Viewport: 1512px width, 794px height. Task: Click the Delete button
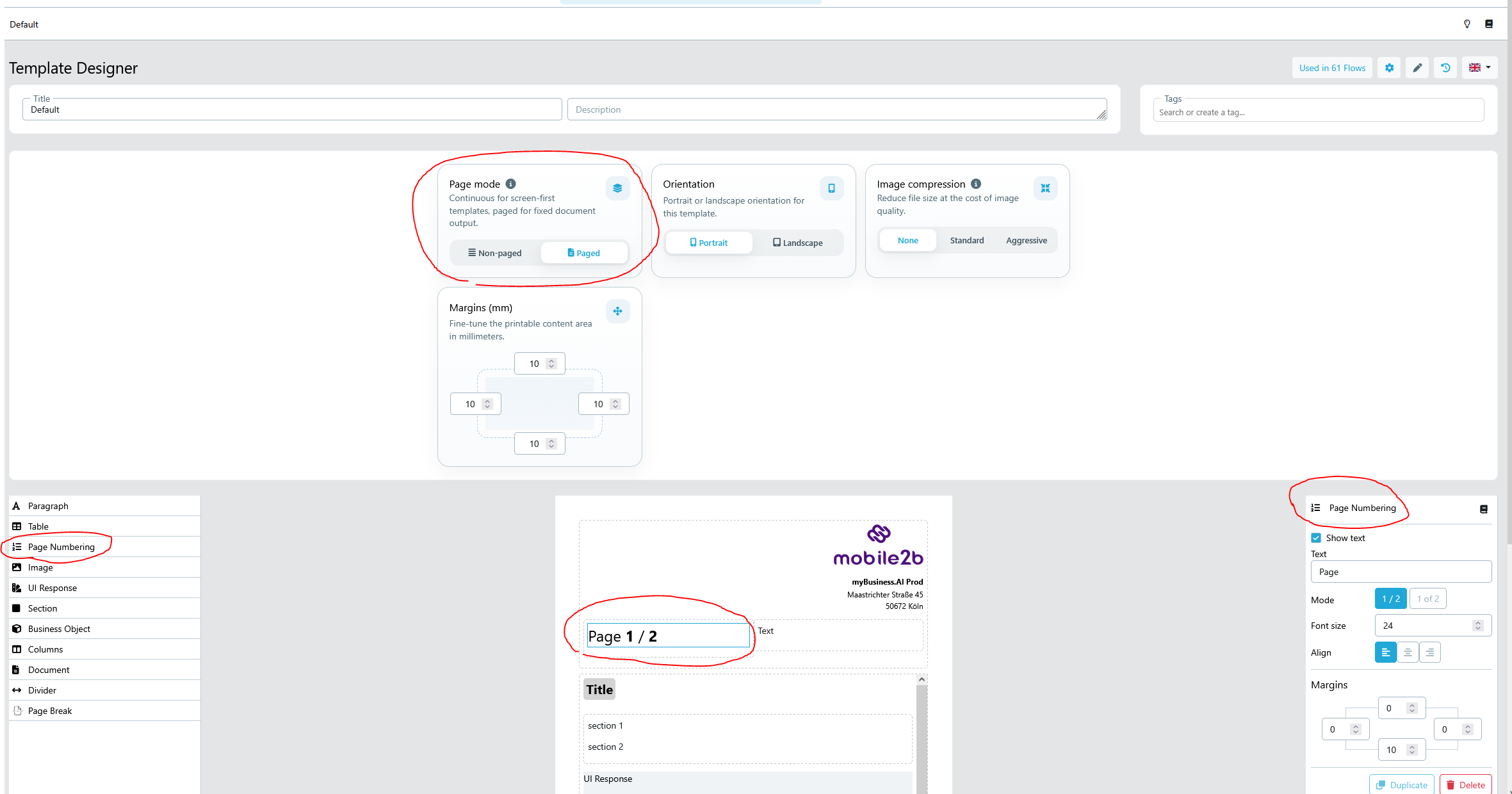click(1466, 785)
